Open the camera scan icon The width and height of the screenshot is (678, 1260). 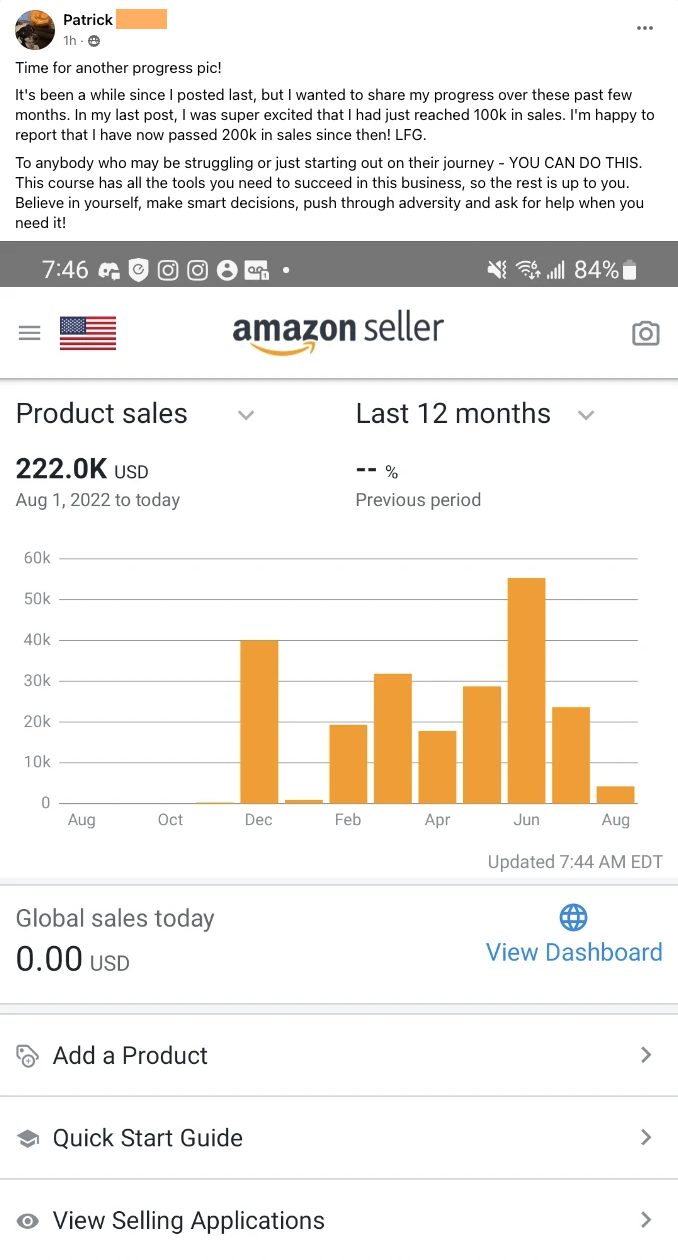click(x=646, y=334)
